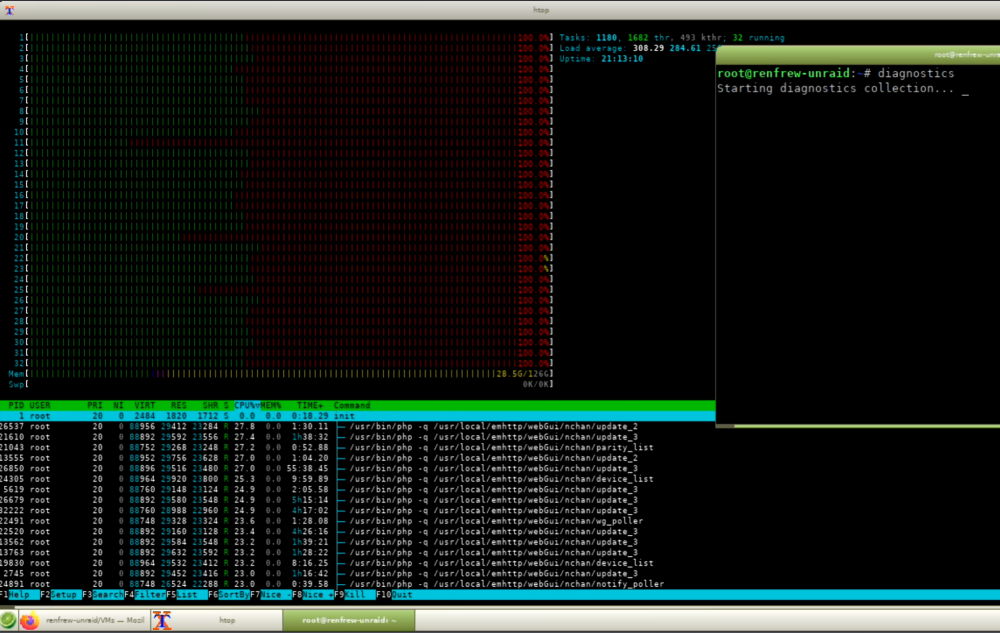1000x633 pixels.
Task: Click the Tasks summary line in htop
Action: 672,38
